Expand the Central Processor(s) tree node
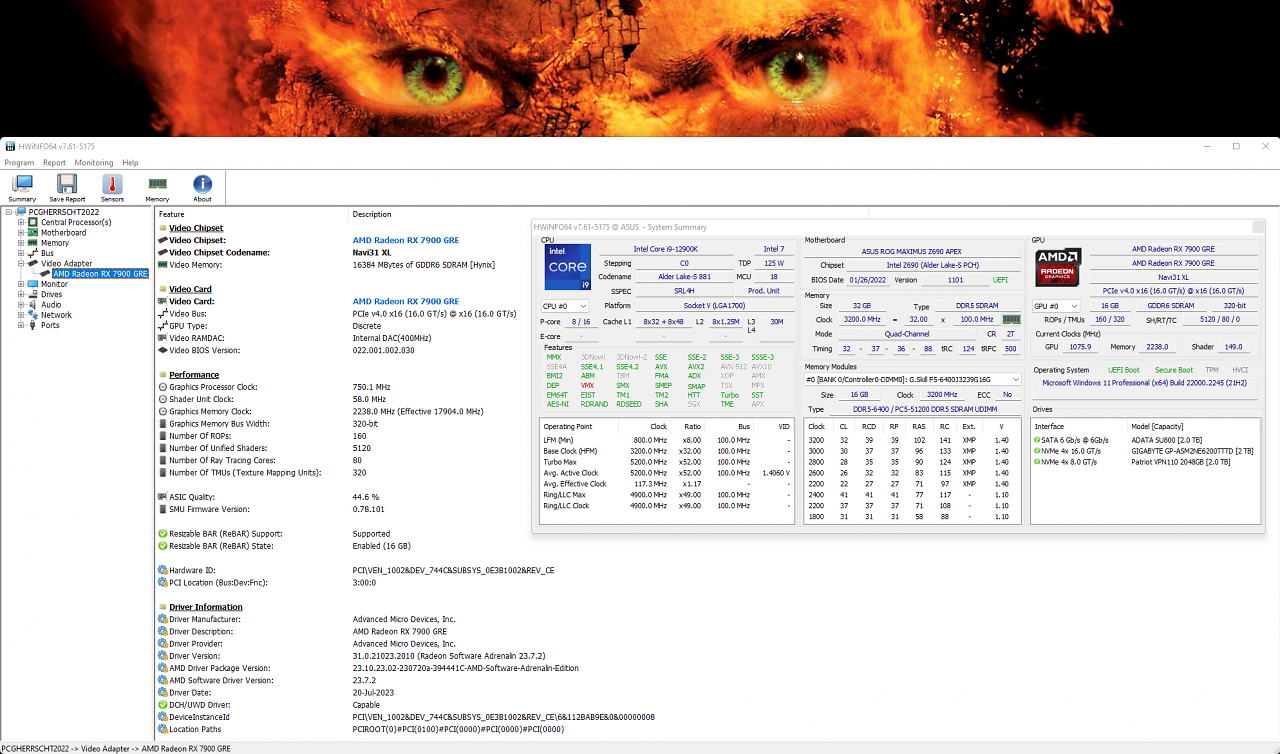This screenshot has width=1280, height=754. pos(21,222)
